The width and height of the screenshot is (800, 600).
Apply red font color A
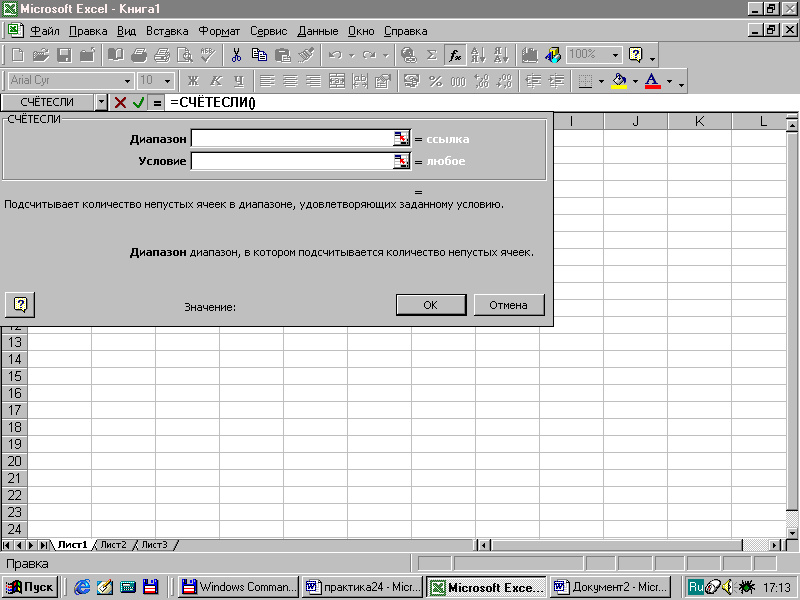point(653,81)
